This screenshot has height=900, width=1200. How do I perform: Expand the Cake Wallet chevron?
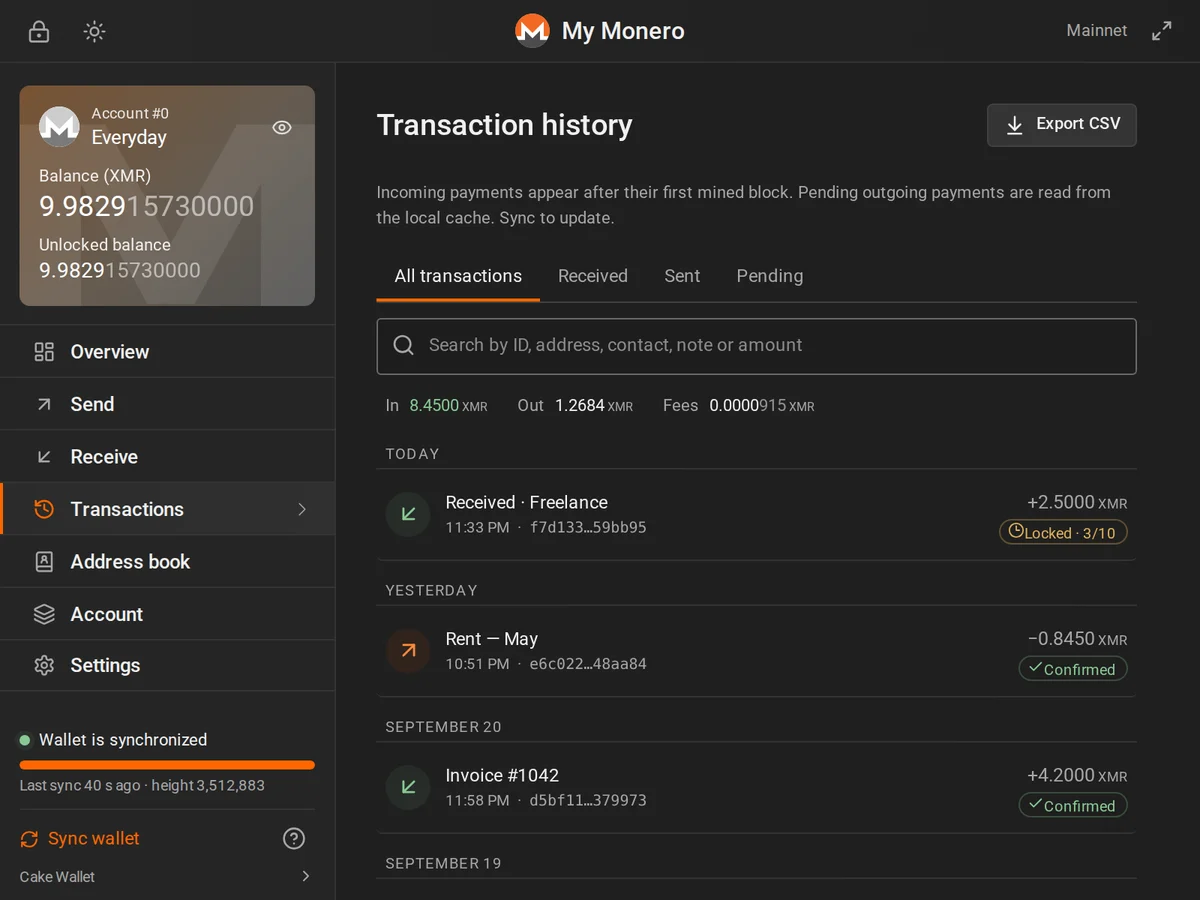click(x=305, y=877)
